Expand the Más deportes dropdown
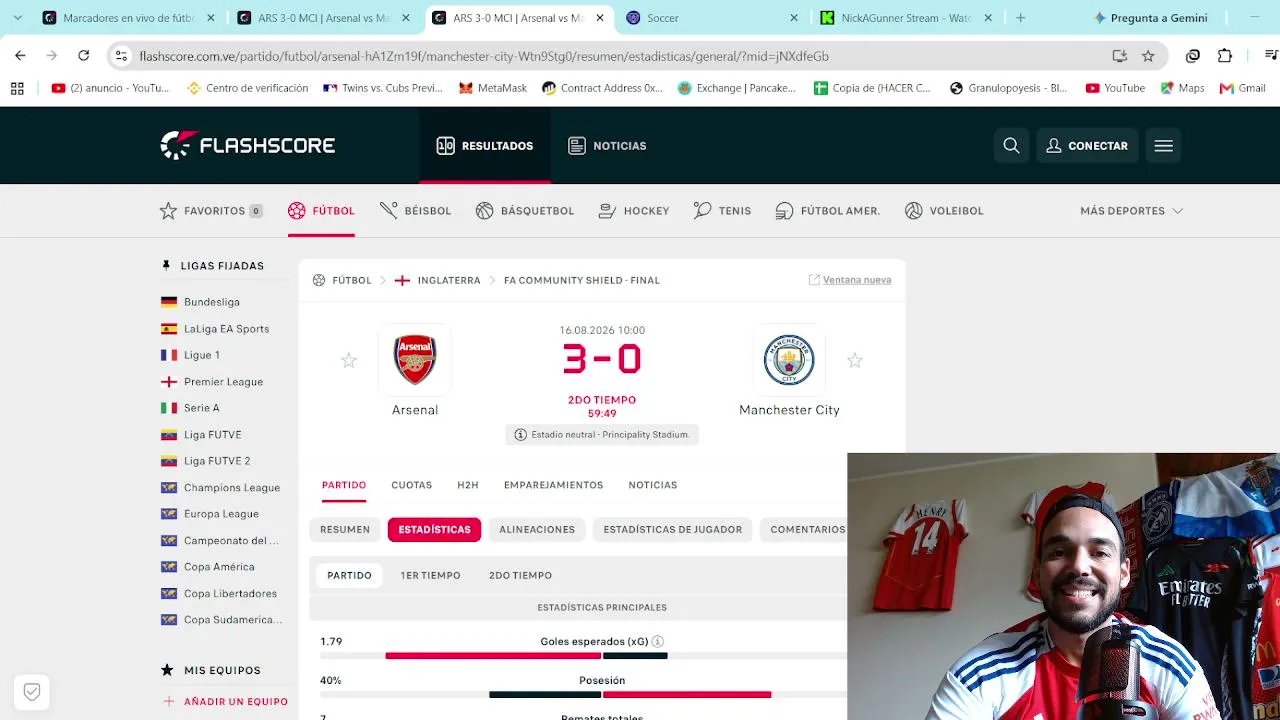This screenshot has width=1280, height=720. pos(1131,211)
